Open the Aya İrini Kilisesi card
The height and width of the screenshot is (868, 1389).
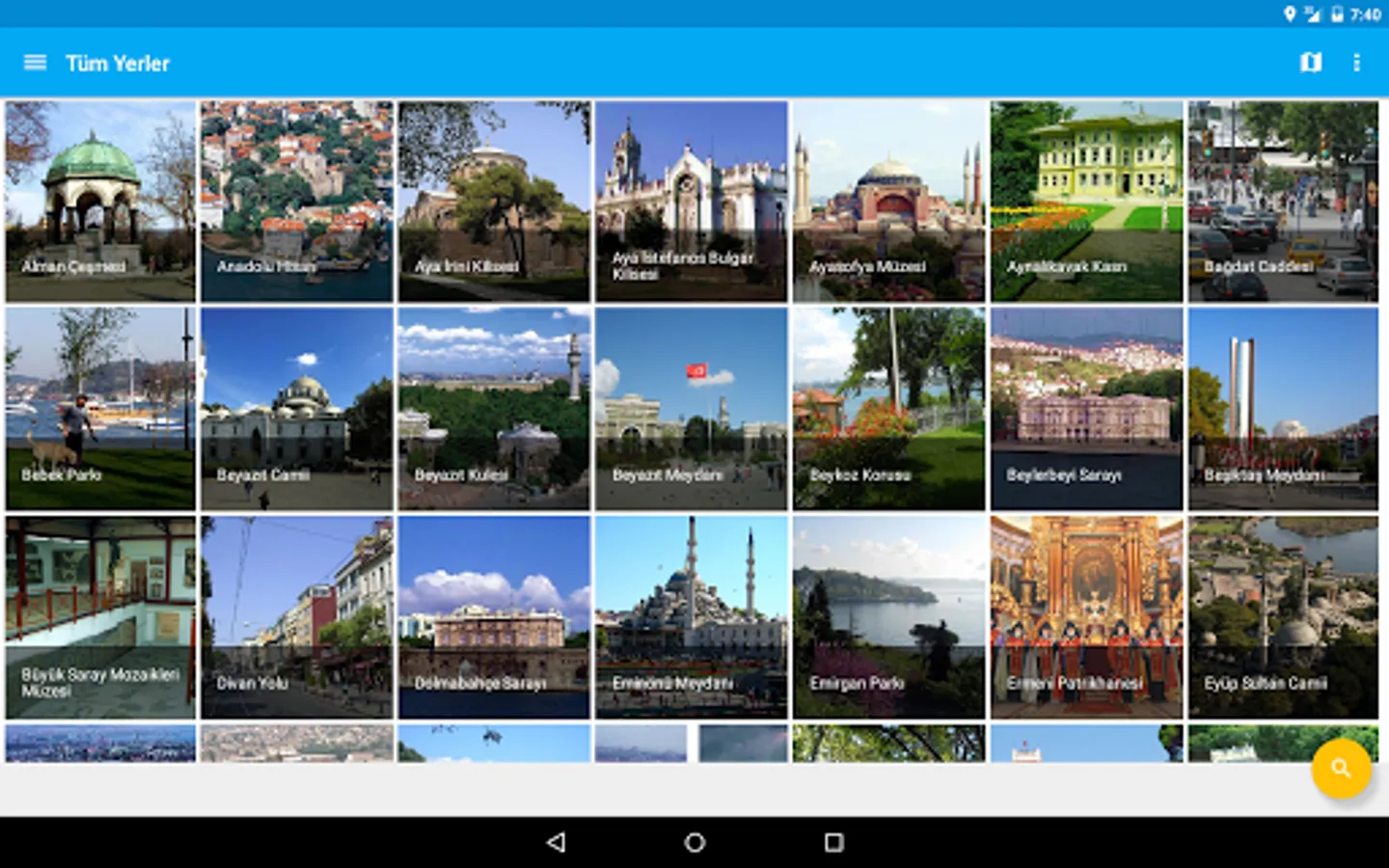click(x=494, y=202)
